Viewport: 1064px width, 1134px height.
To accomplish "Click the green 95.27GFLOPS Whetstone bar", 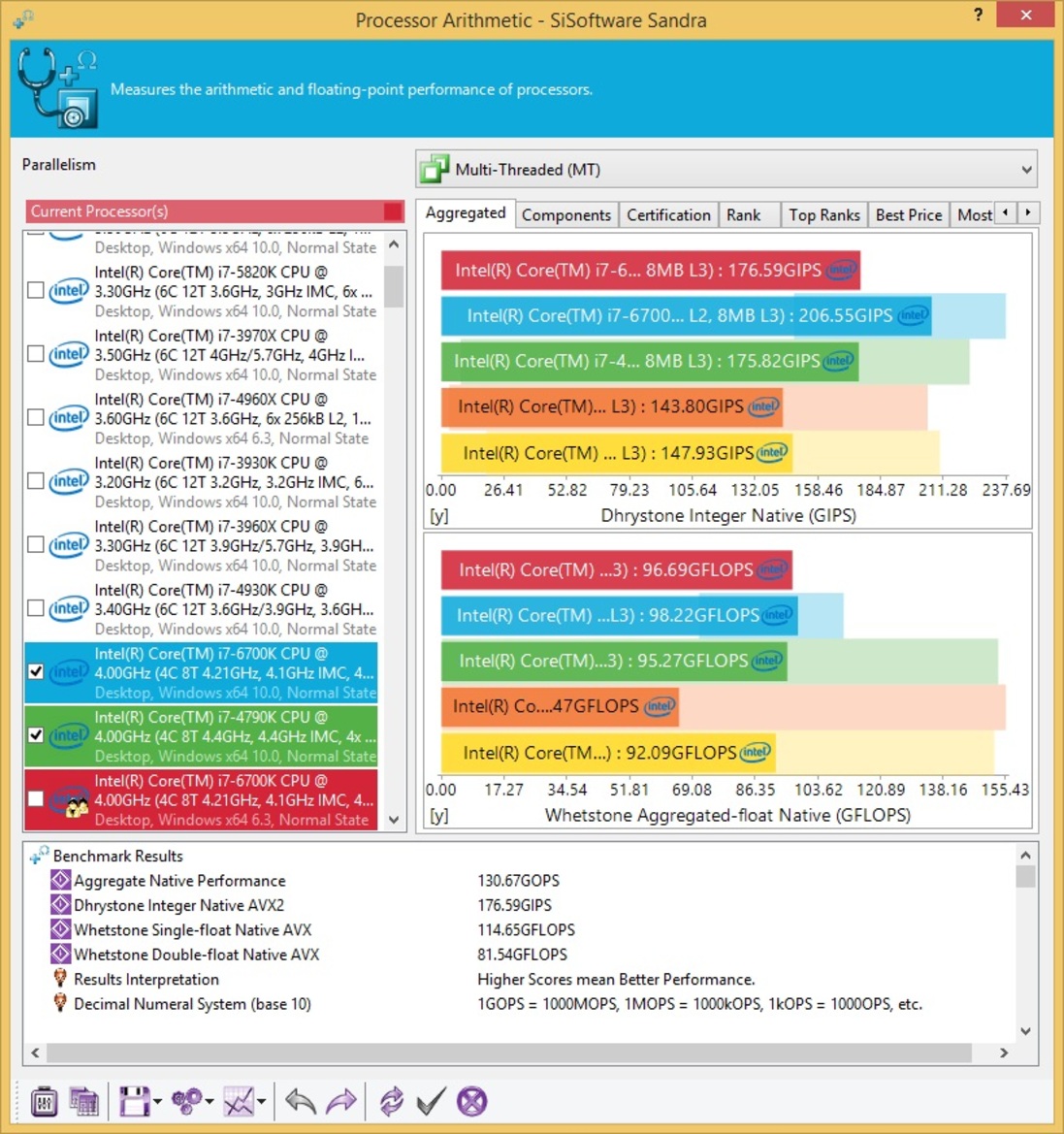I will 614,661.
